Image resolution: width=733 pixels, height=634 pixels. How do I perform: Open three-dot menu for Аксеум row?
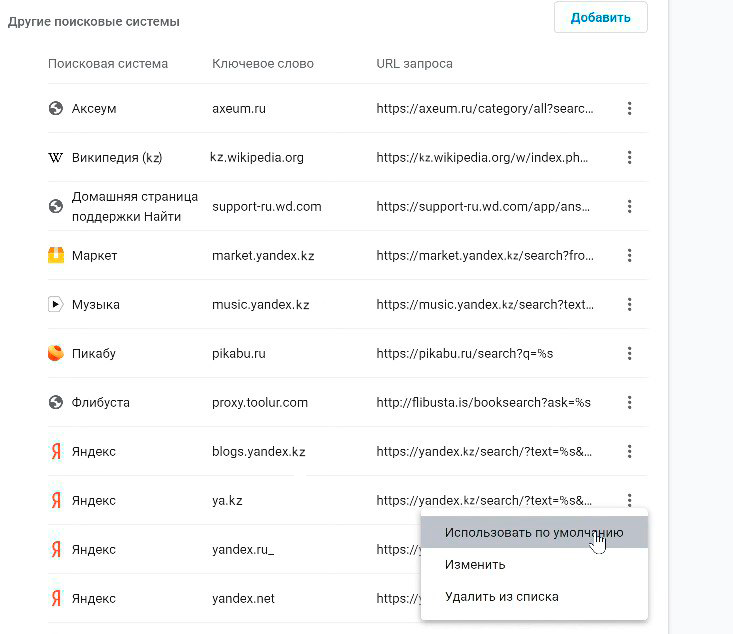point(629,108)
